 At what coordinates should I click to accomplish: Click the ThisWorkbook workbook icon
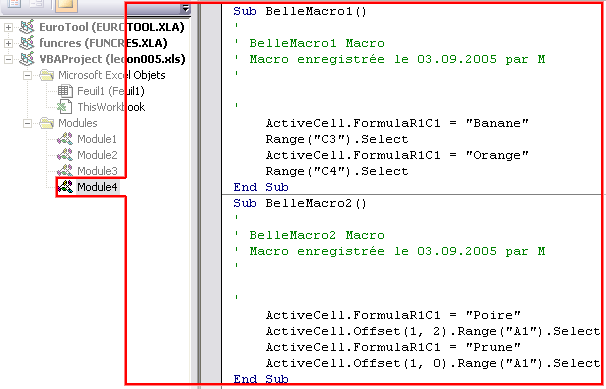[x=65, y=107]
